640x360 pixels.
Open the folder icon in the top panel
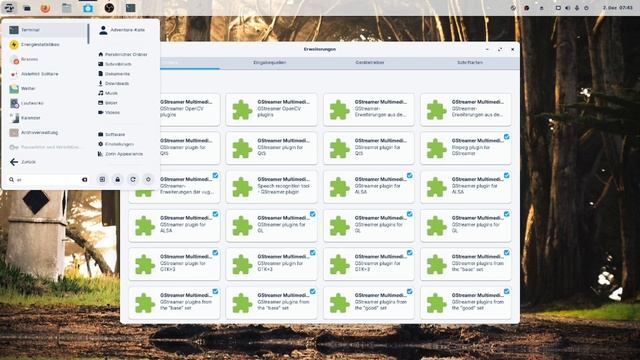67,8
